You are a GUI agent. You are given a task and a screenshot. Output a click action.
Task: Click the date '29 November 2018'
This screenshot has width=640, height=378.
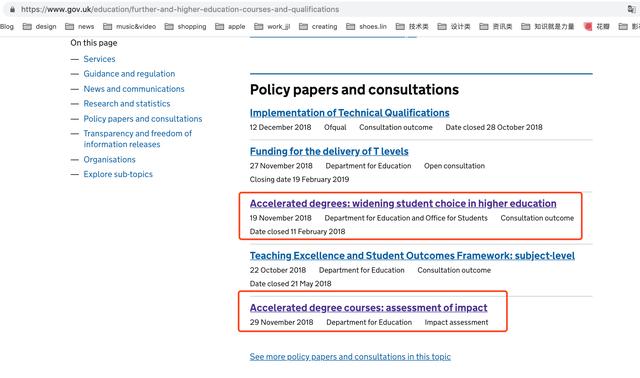282,322
